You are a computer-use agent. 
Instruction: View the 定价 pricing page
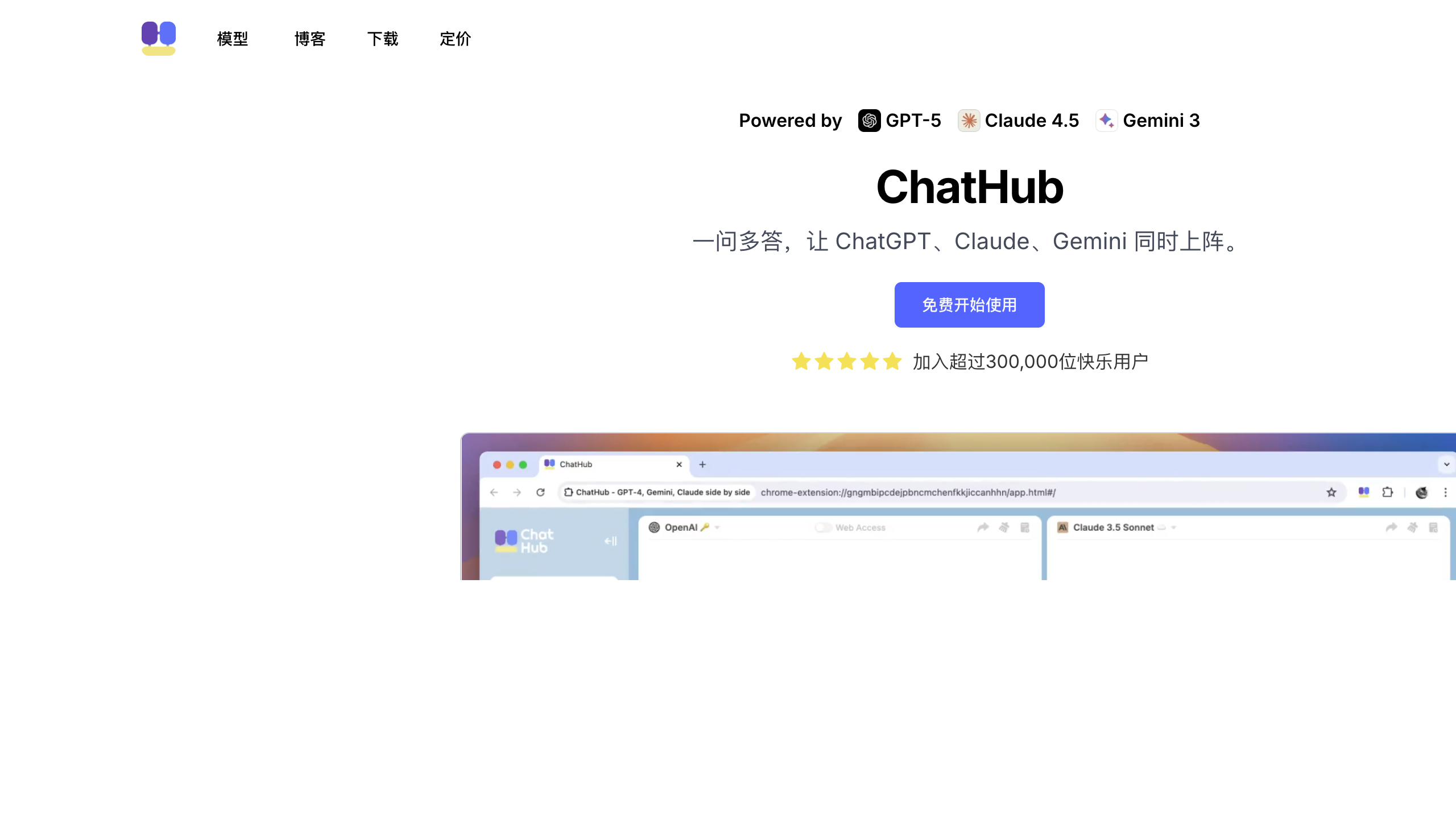[456, 39]
